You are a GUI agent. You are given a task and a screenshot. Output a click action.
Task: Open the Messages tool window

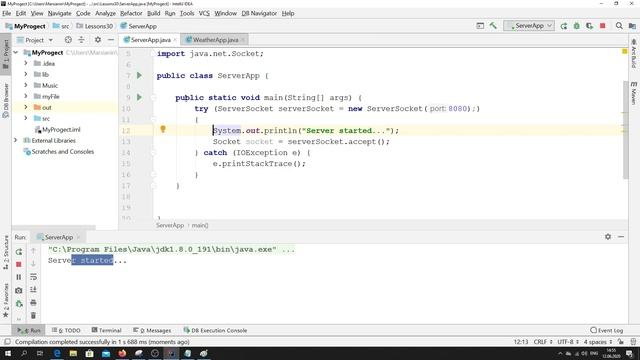coord(152,330)
